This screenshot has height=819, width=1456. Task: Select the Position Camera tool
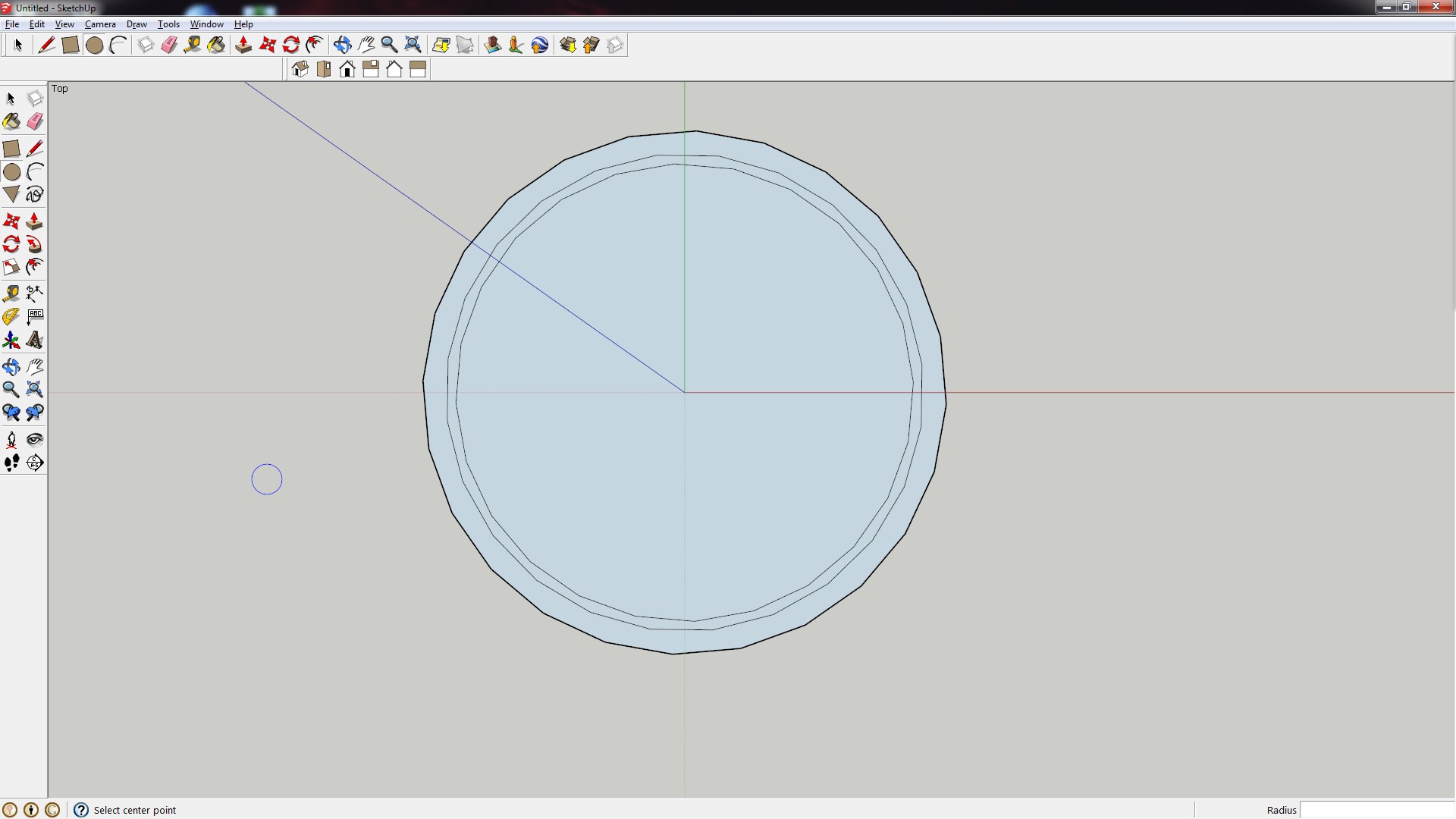click(11, 440)
